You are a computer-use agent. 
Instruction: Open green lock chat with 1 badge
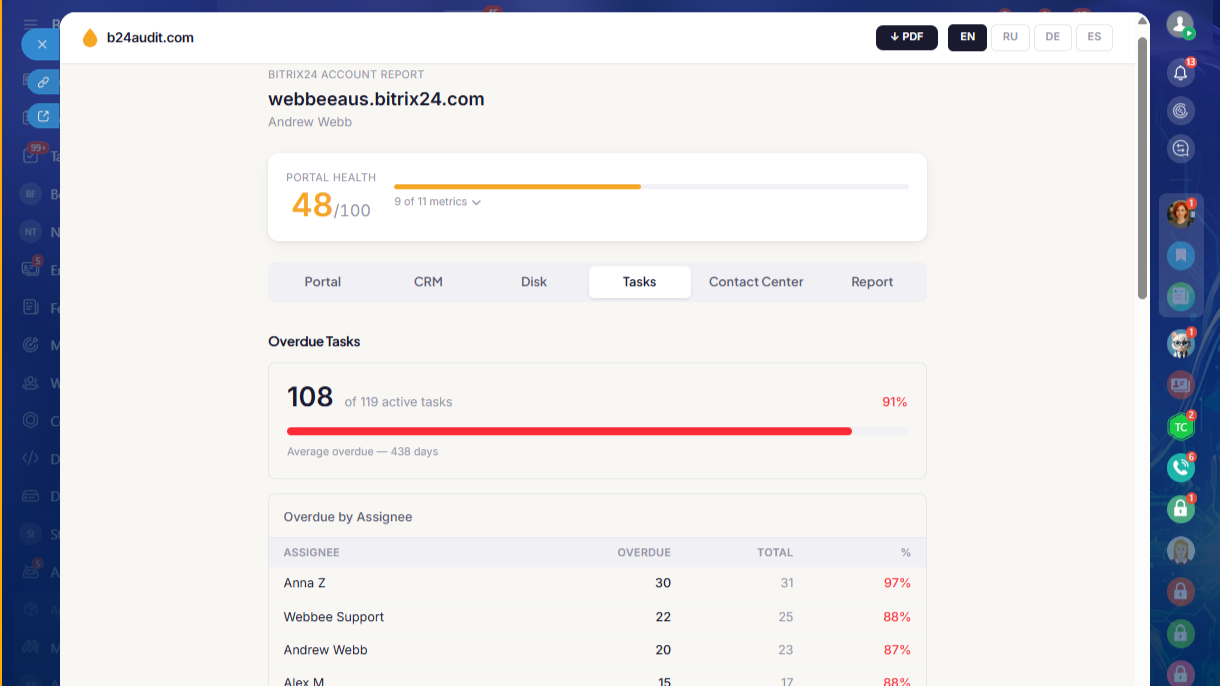coord(1181,508)
